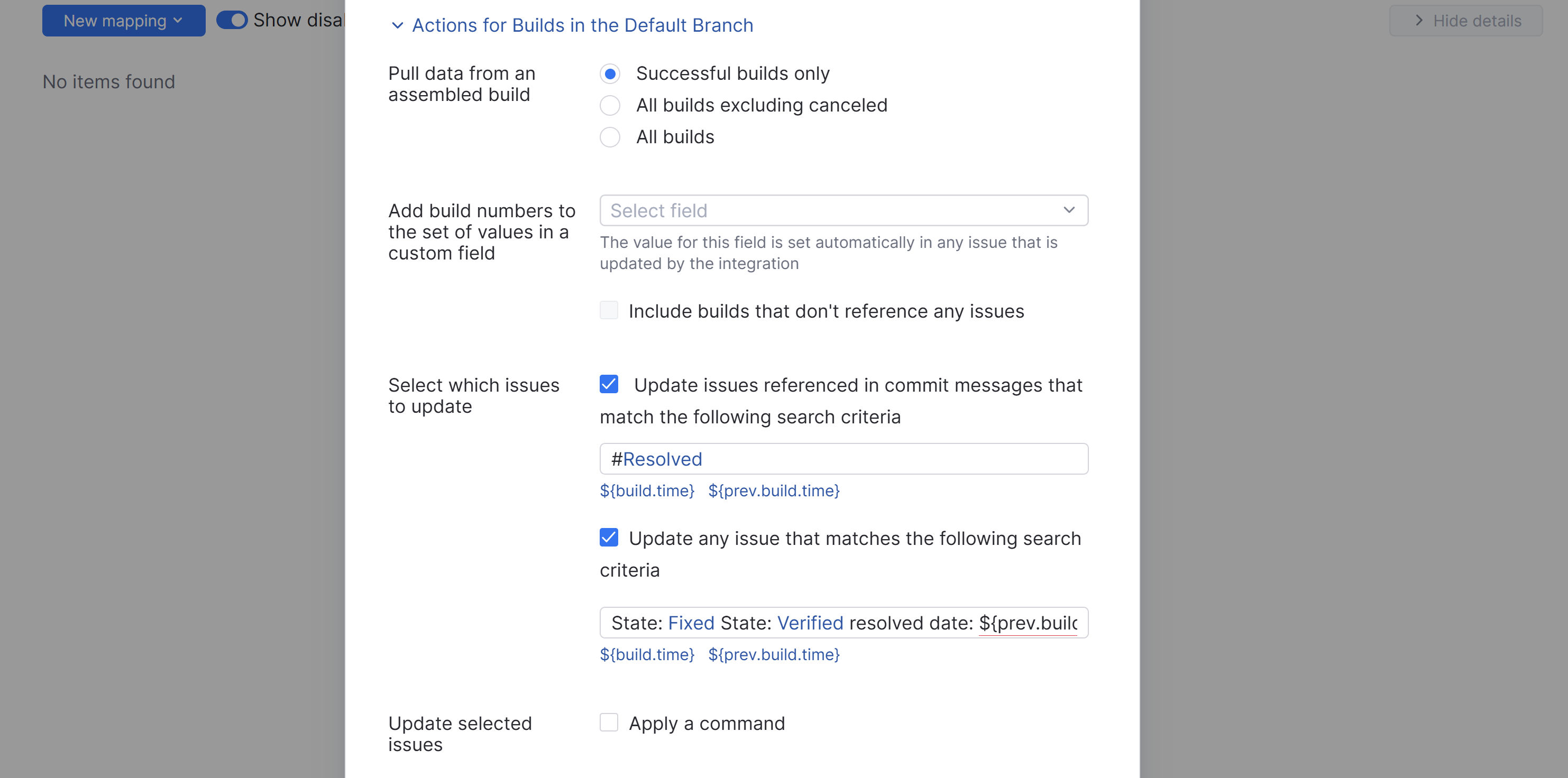The width and height of the screenshot is (1568, 778).
Task: Insert ${prev.build.time} under the second search field
Action: (774, 654)
